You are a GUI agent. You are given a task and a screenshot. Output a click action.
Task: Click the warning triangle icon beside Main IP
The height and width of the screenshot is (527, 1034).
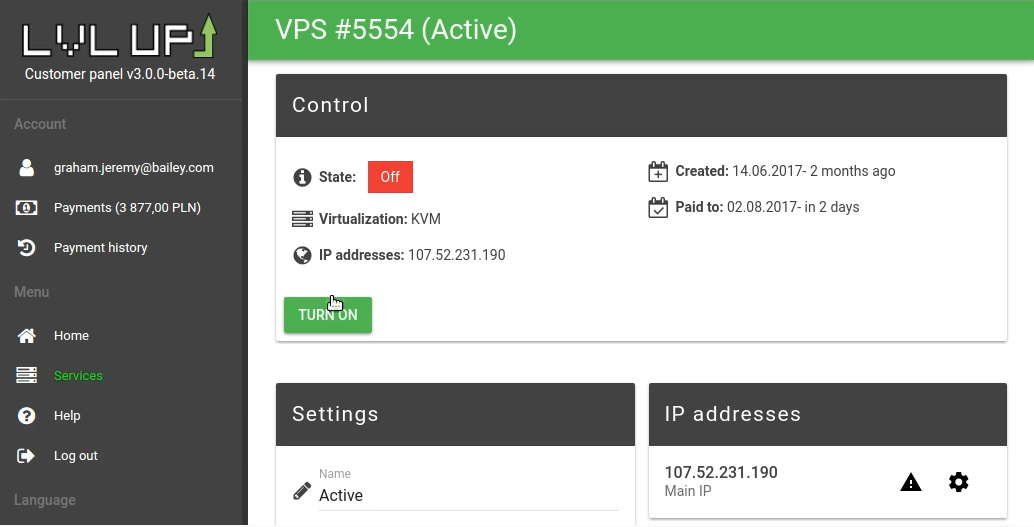point(911,483)
